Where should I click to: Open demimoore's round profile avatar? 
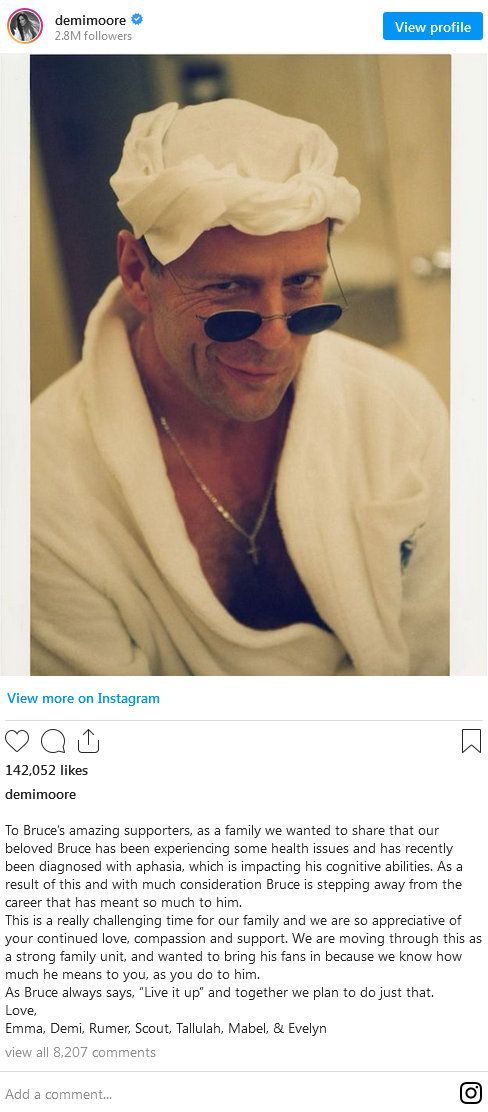coord(25,26)
